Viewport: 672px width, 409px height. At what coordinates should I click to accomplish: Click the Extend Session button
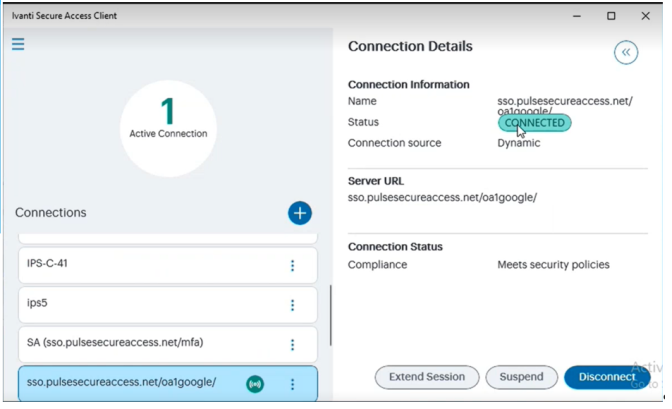427,377
